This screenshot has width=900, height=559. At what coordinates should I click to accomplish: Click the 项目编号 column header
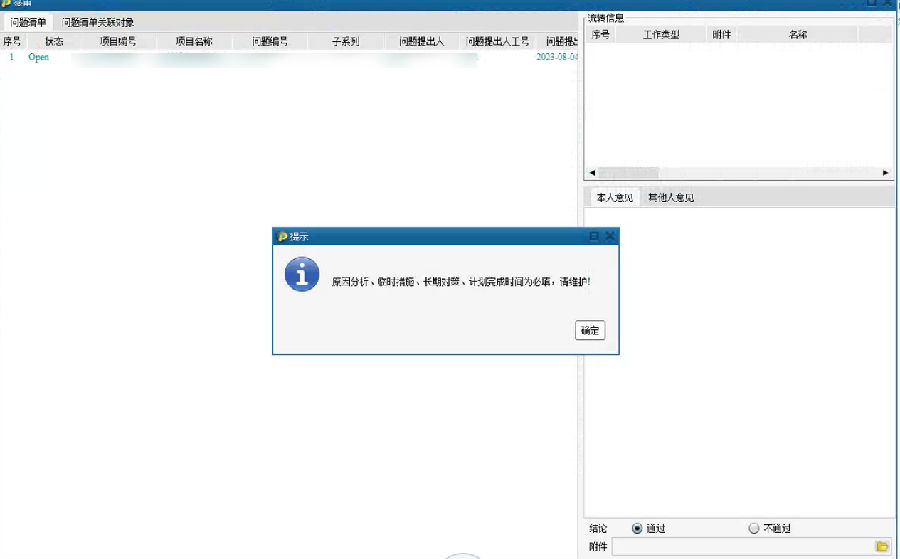pos(118,41)
